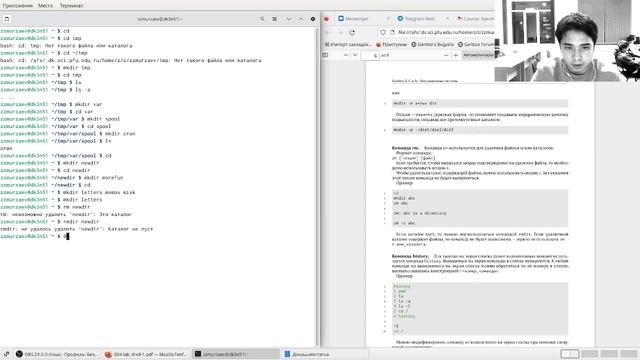
Task: Open the Firefox pinned tab icon
Action: click(327, 19)
